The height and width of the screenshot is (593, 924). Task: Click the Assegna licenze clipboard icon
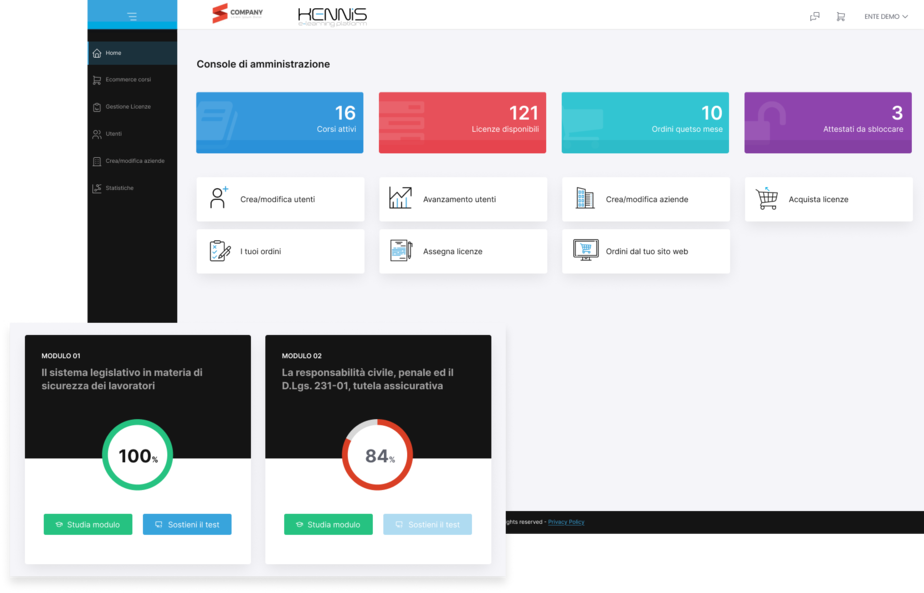(x=400, y=251)
